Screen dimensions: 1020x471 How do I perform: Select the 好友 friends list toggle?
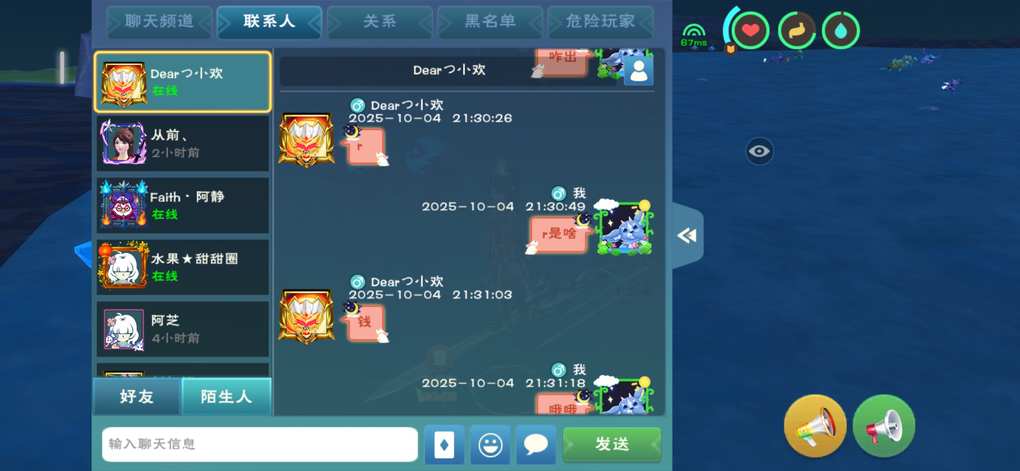point(137,397)
